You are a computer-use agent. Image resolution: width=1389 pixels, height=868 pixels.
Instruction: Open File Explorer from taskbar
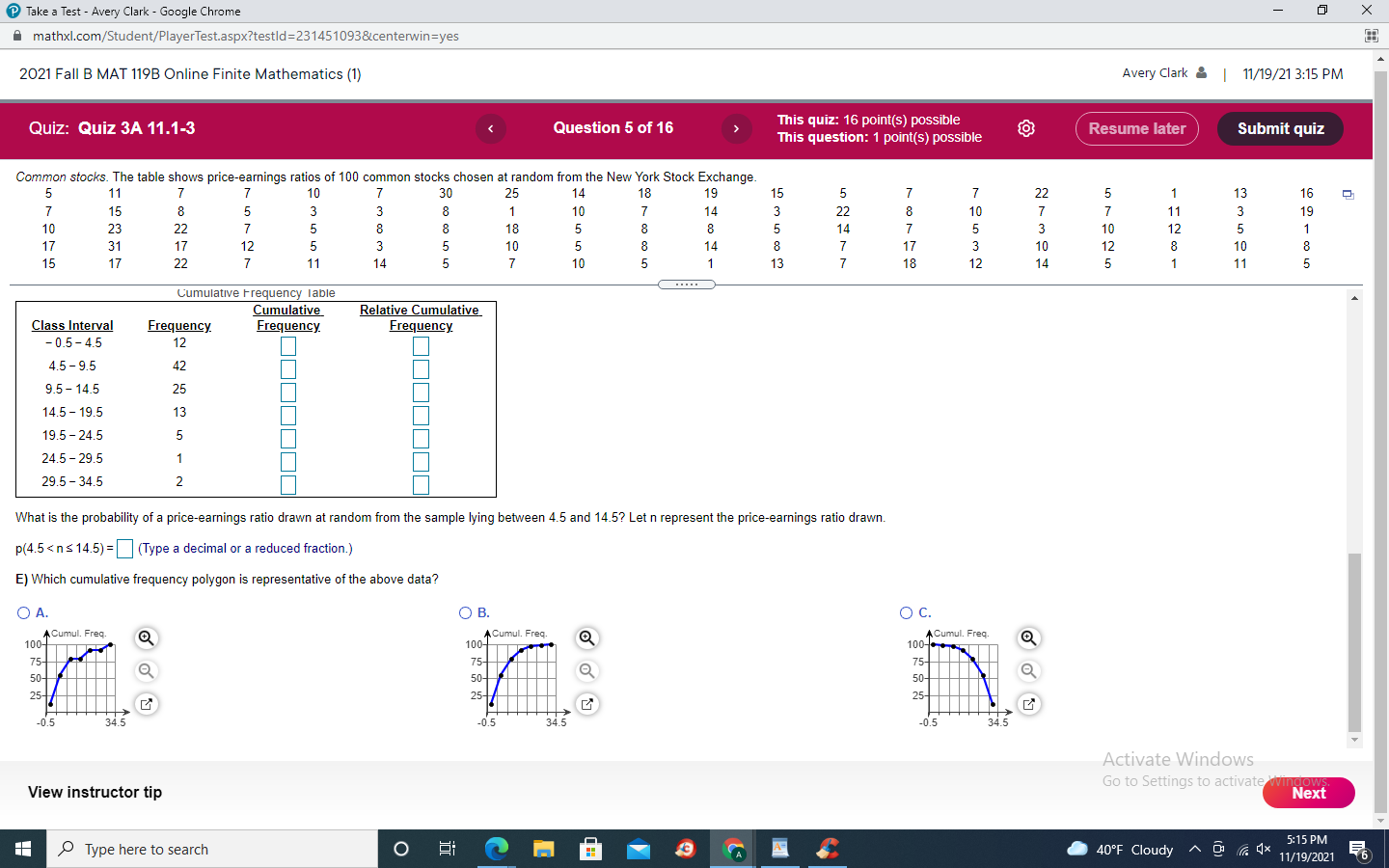(543, 849)
